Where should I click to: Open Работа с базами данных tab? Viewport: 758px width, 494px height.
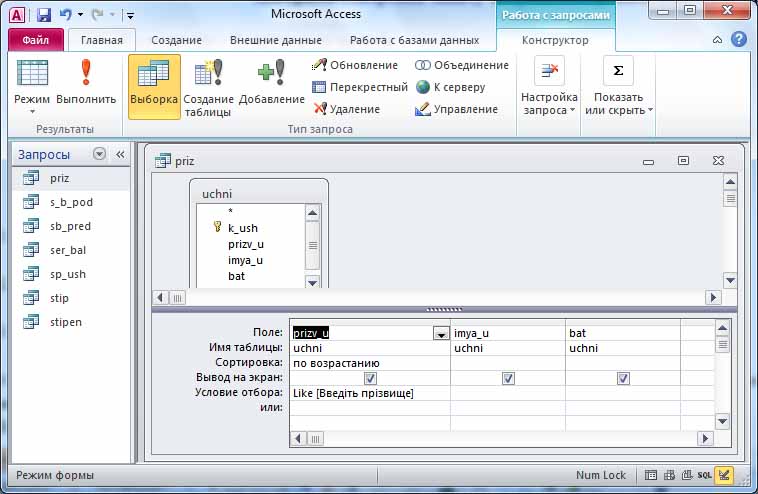tap(414, 40)
